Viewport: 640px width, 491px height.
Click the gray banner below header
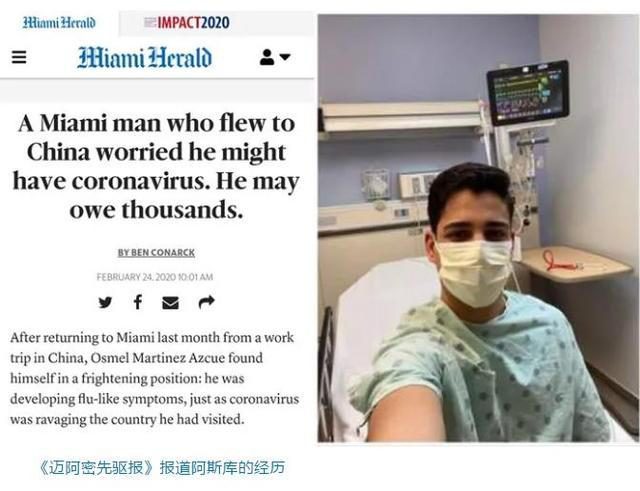[x=157, y=91]
